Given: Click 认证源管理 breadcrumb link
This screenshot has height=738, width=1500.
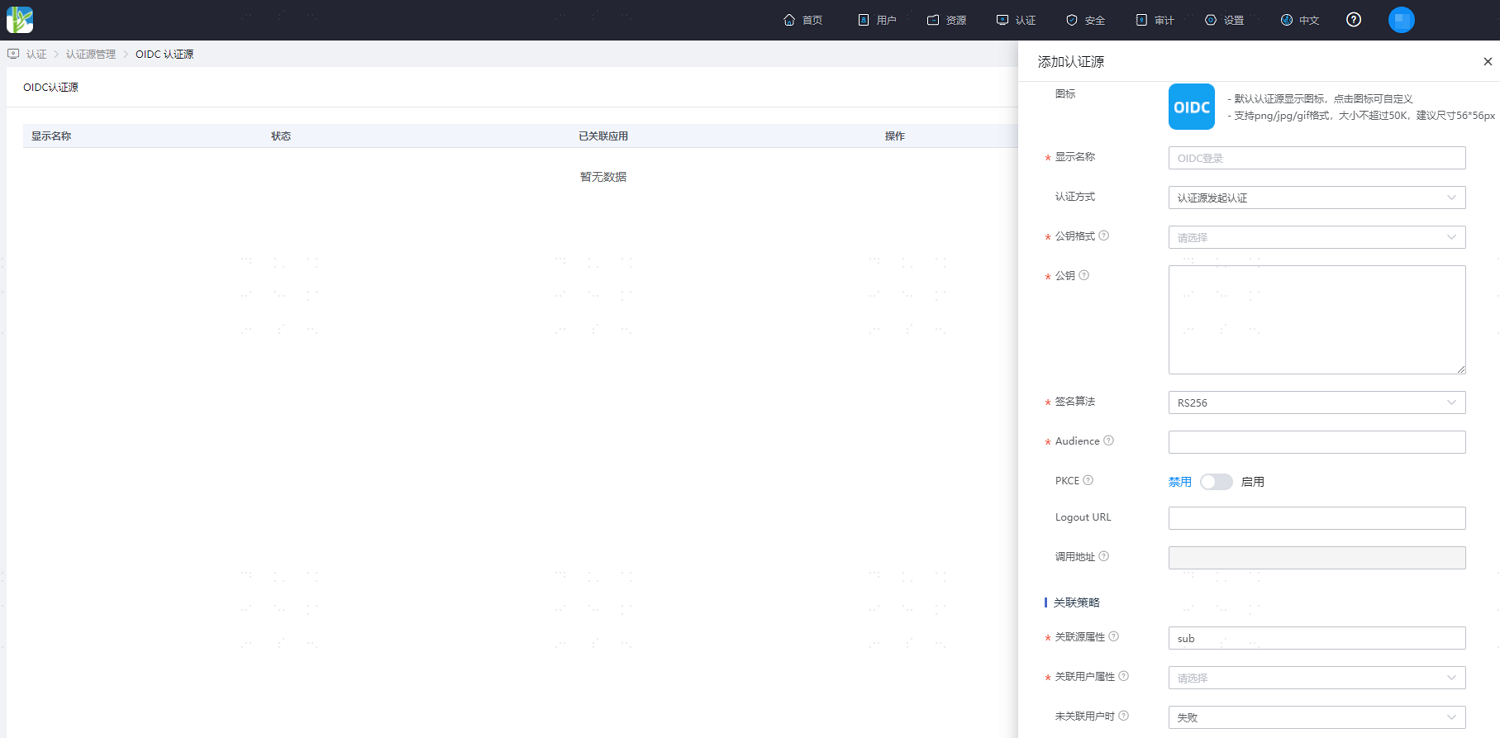Looking at the screenshot, I should [91, 54].
